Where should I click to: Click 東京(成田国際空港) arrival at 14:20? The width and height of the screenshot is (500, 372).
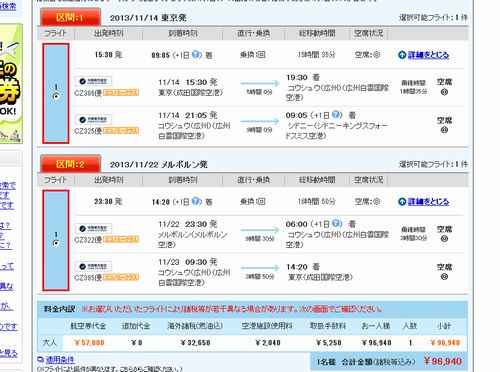click(320, 277)
